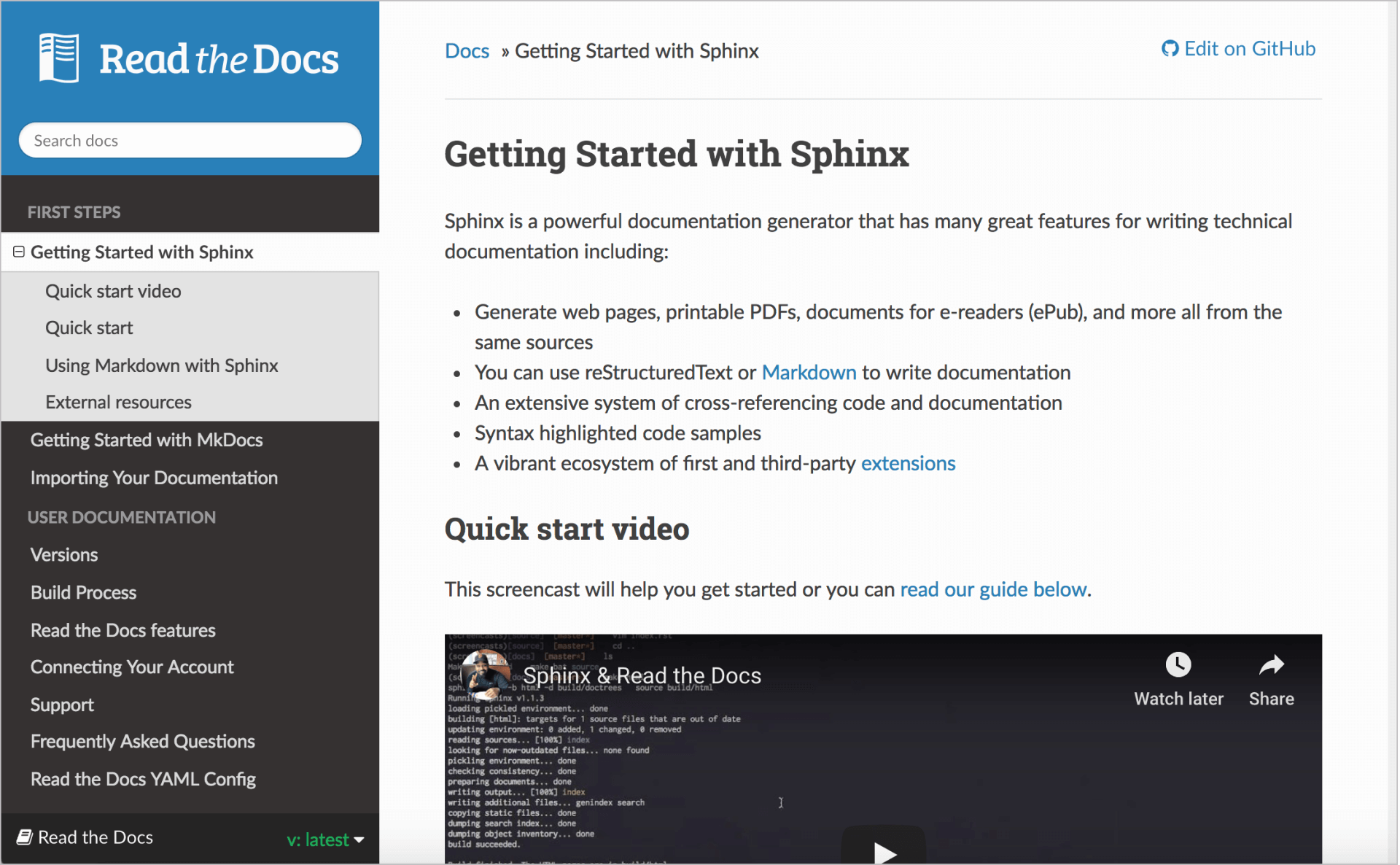This screenshot has width=1400, height=865.
Task: Click the USER DOCUMENTATION section caption
Action: click(122, 517)
